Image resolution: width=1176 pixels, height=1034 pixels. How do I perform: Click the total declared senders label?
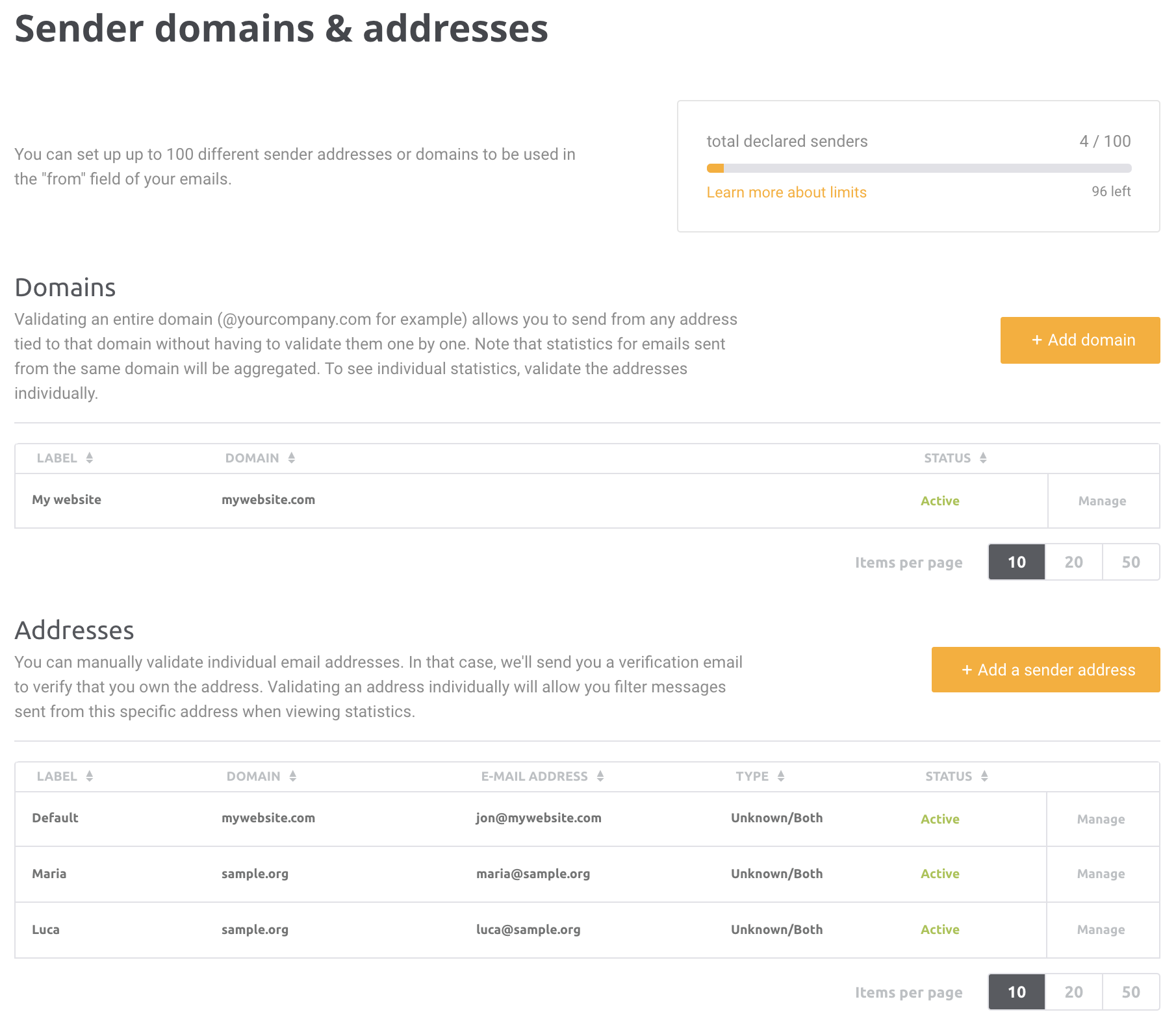tap(787, 141)
